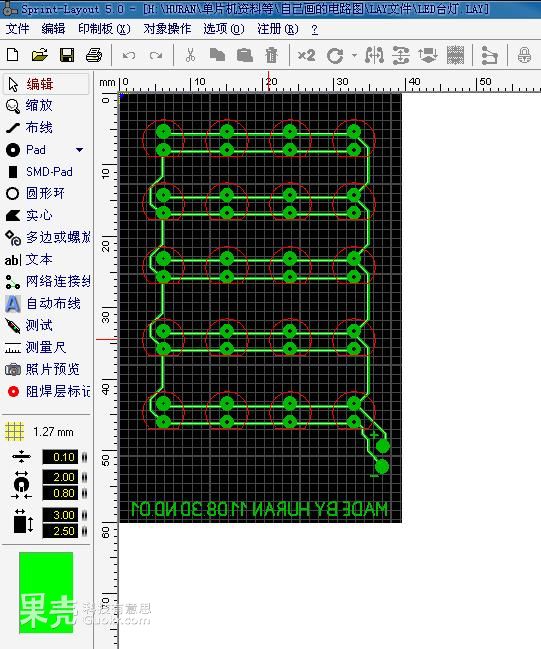Select the SMD-Pad tool
Image resolution: width=541 pixels, height=649 pixels.
(x=46, y=172)
